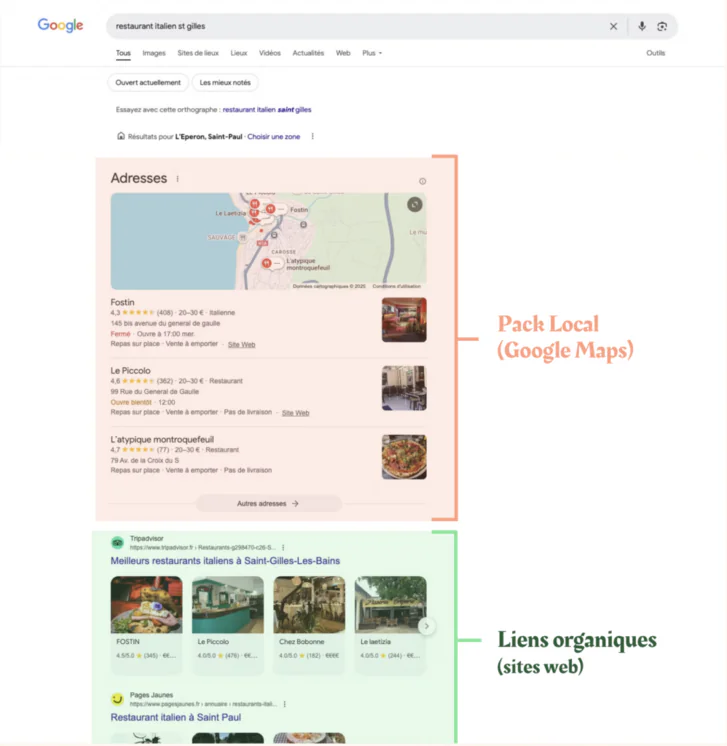Open the options dots for Pages Jaunes result
Image resolution: width=727 pixels, height=746 pixels.
(285, 704)
